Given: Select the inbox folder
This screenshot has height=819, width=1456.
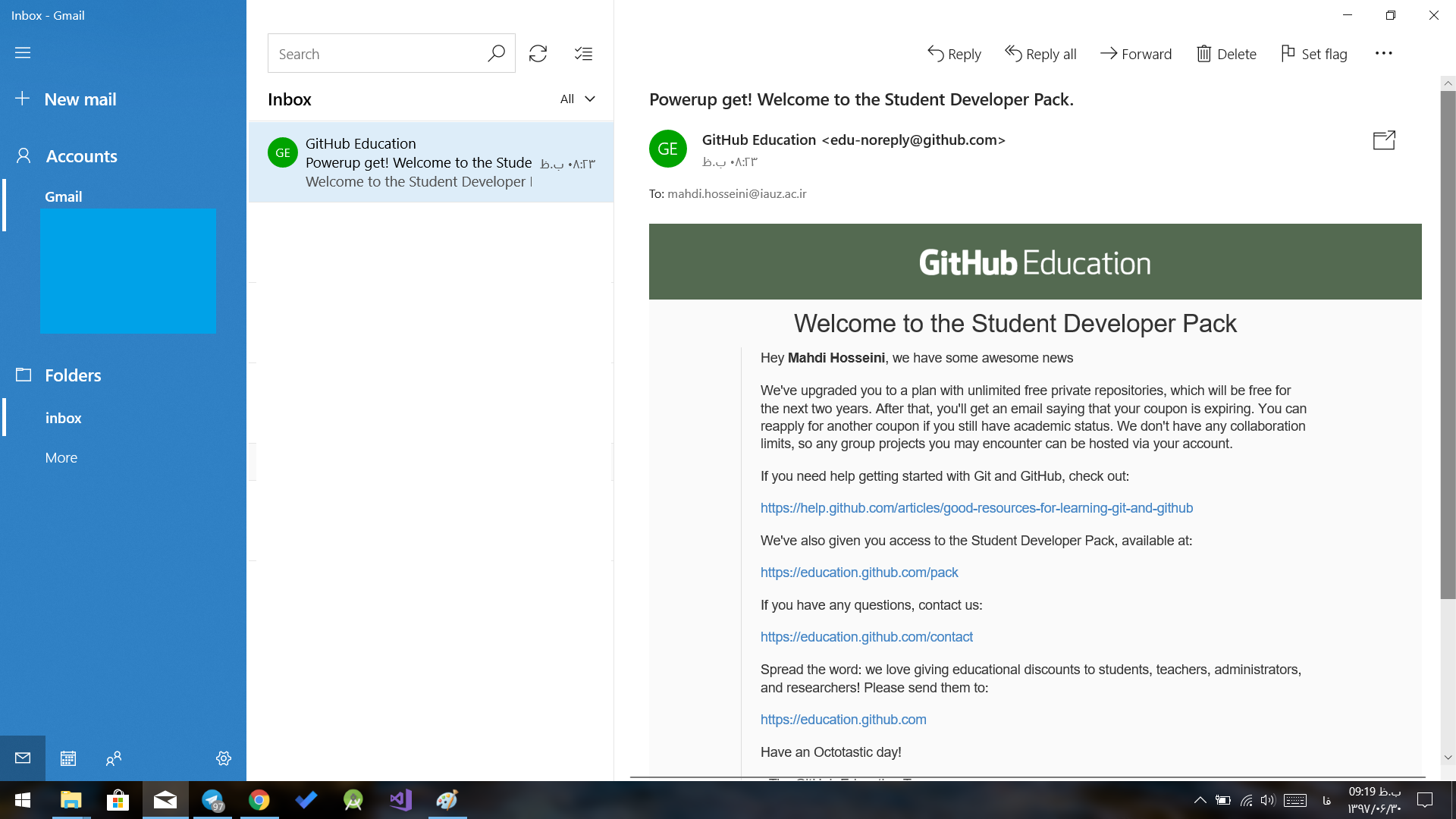Looking at the screenshot, I should (63, 418).
